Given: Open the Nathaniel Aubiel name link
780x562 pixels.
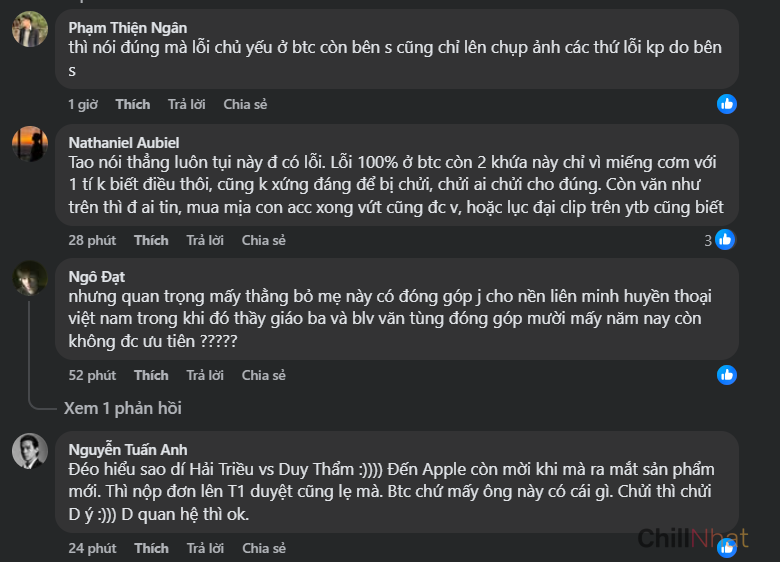Looking at the screenshot, I should click(x=124, y=142).
